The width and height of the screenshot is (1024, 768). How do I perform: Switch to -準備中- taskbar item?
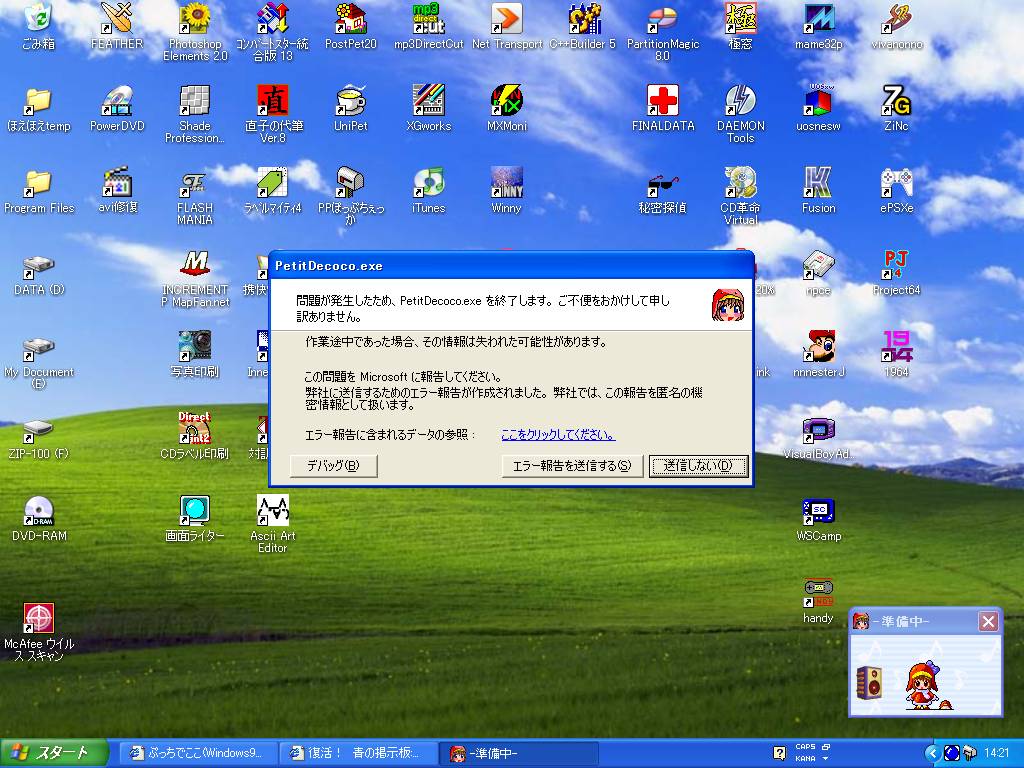pyautogui.click(x=519, y=753)
